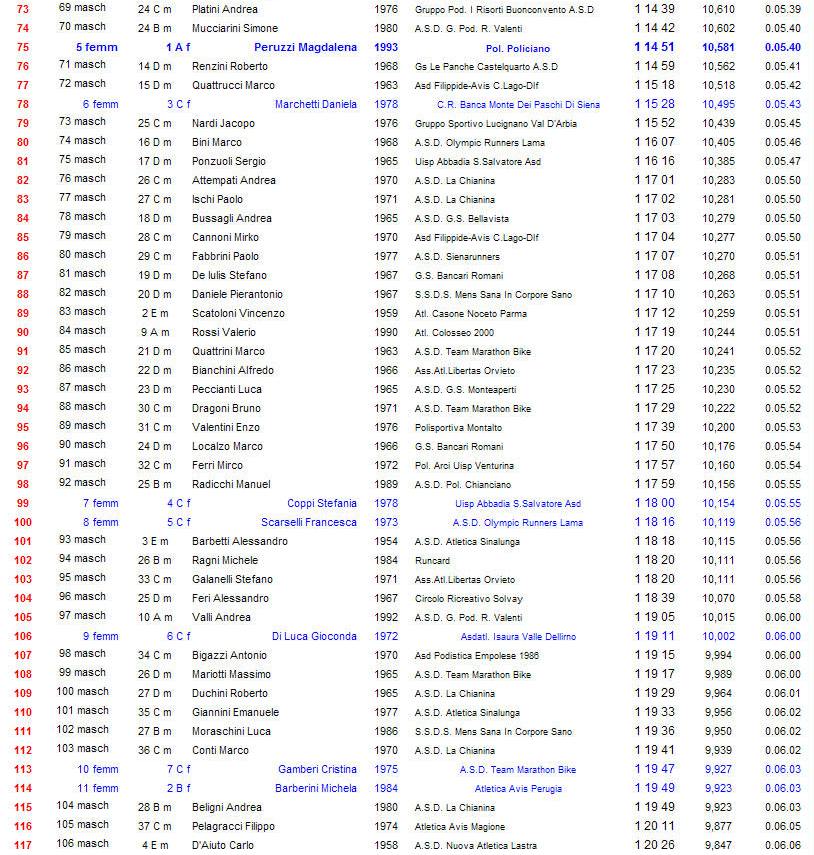Click the Atl. Colosseo 2000 team
Screen dimensions: 814x855
(454, 332)
